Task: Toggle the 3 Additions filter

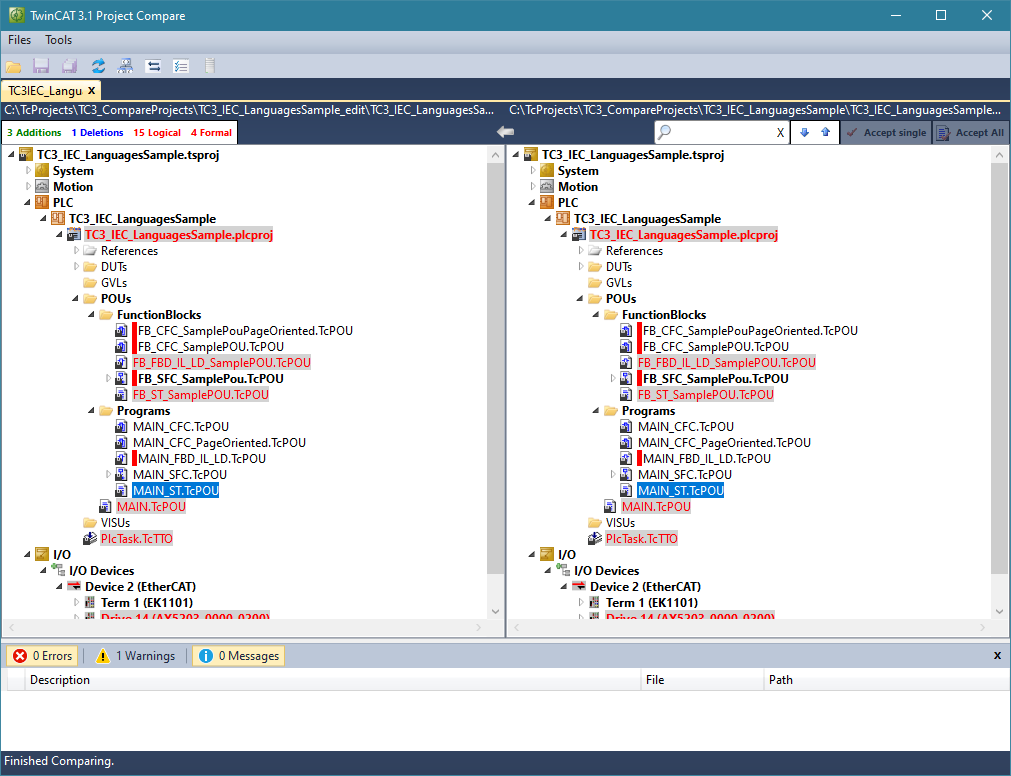Action: click(34, 132)
